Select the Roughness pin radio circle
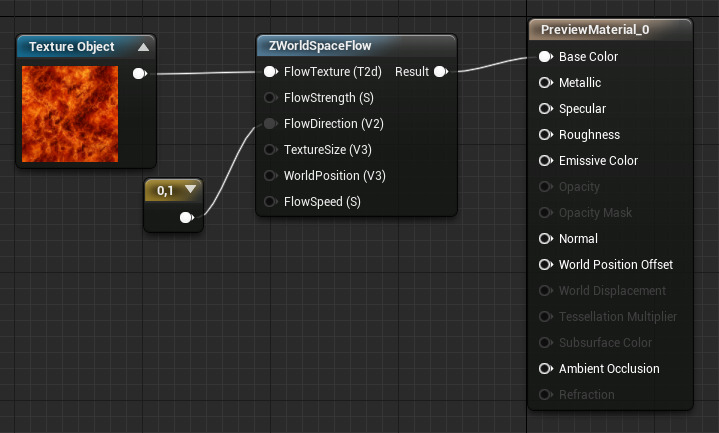This screenshot has width=719, height=433. [545, 135]
